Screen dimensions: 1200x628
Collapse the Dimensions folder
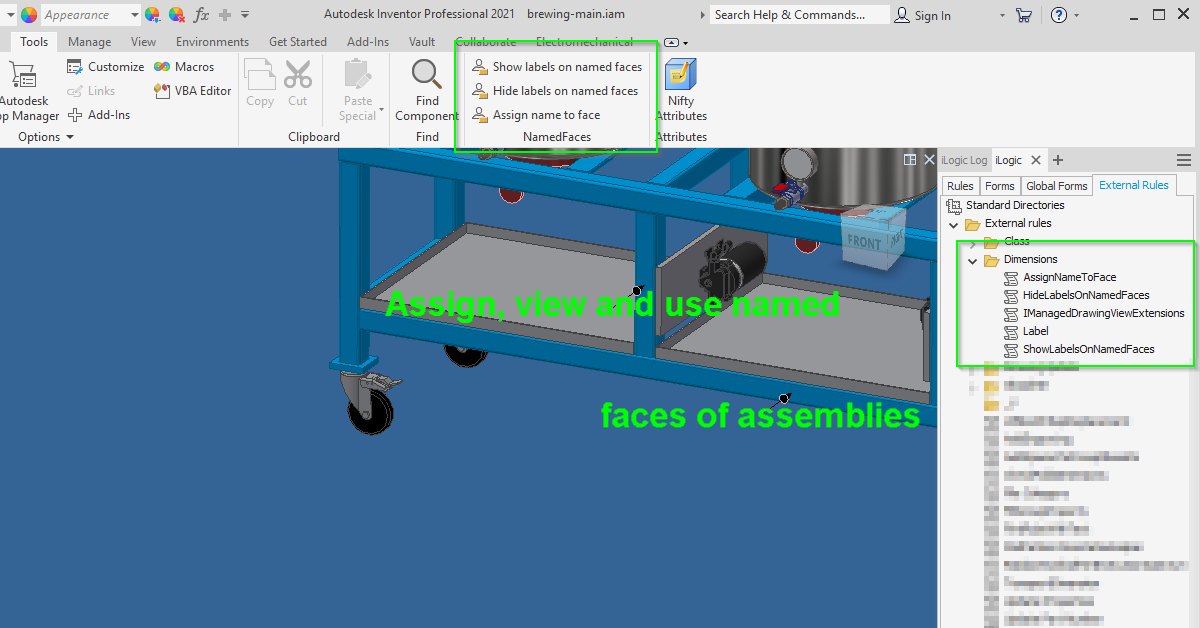[x=972, y=260]
